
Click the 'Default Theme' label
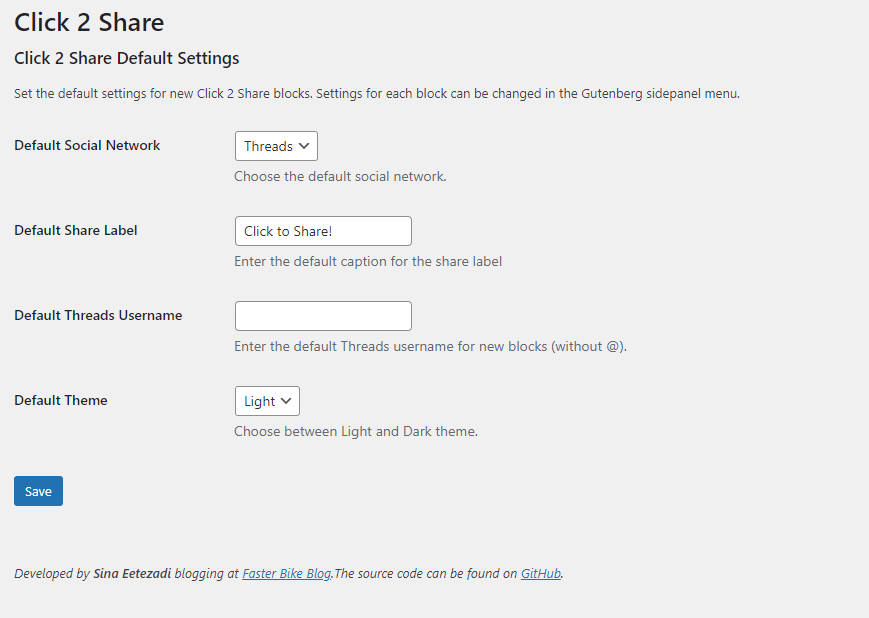point(61,400)
